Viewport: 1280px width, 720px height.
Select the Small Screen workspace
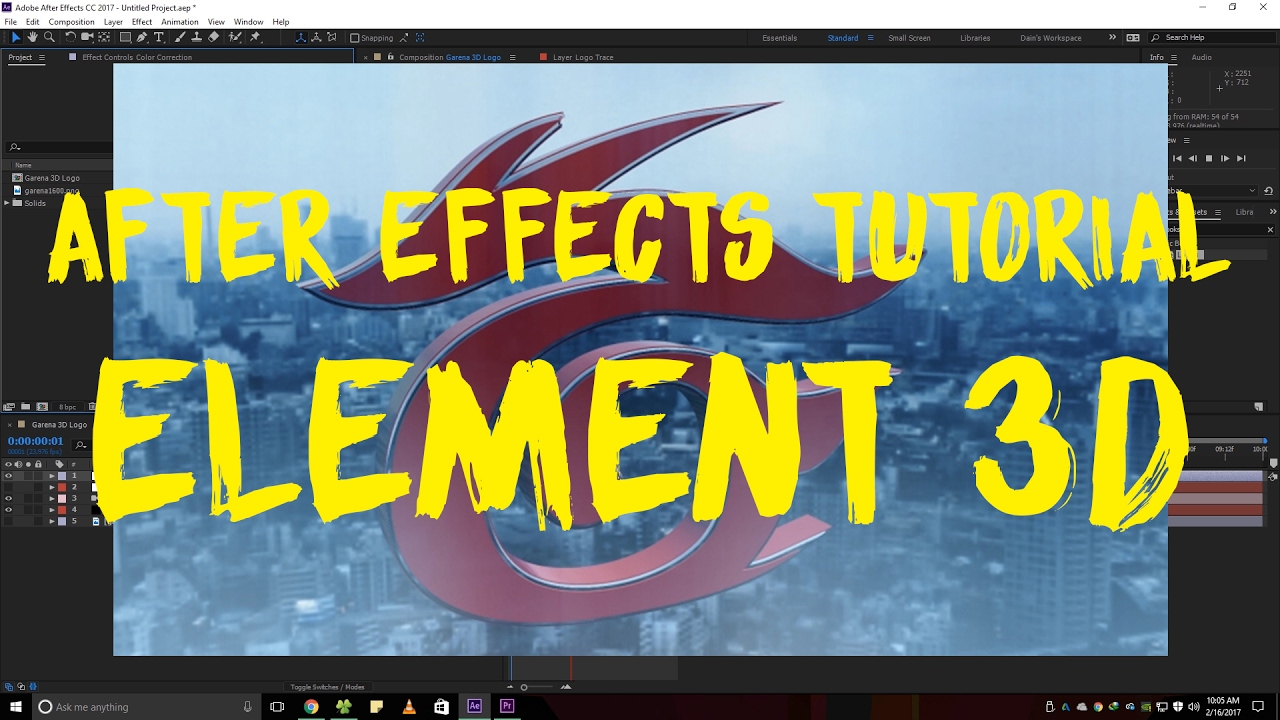pyautogui.click(x=909, y=38)
